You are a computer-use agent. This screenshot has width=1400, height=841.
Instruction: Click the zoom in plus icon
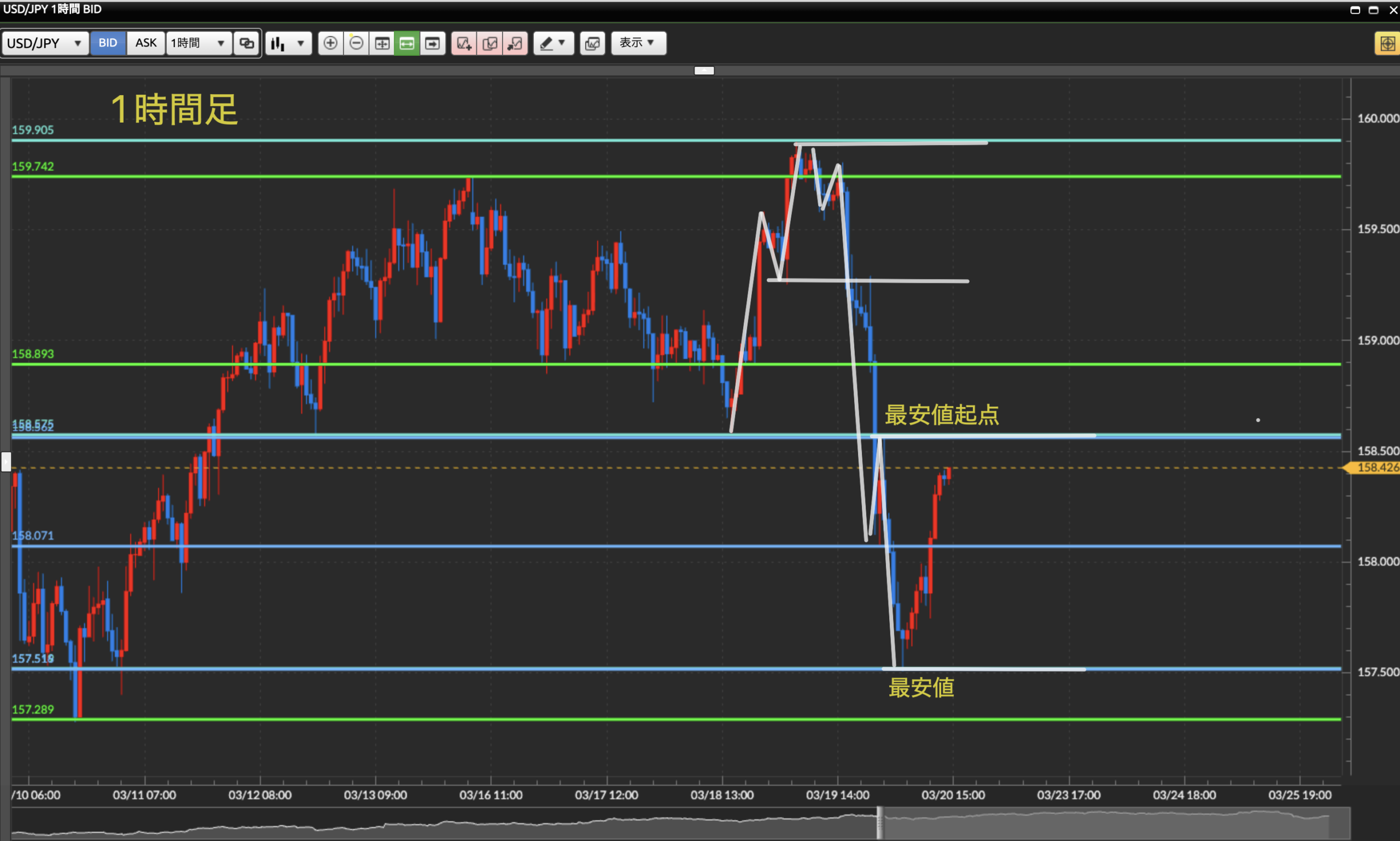pos(330,43)
